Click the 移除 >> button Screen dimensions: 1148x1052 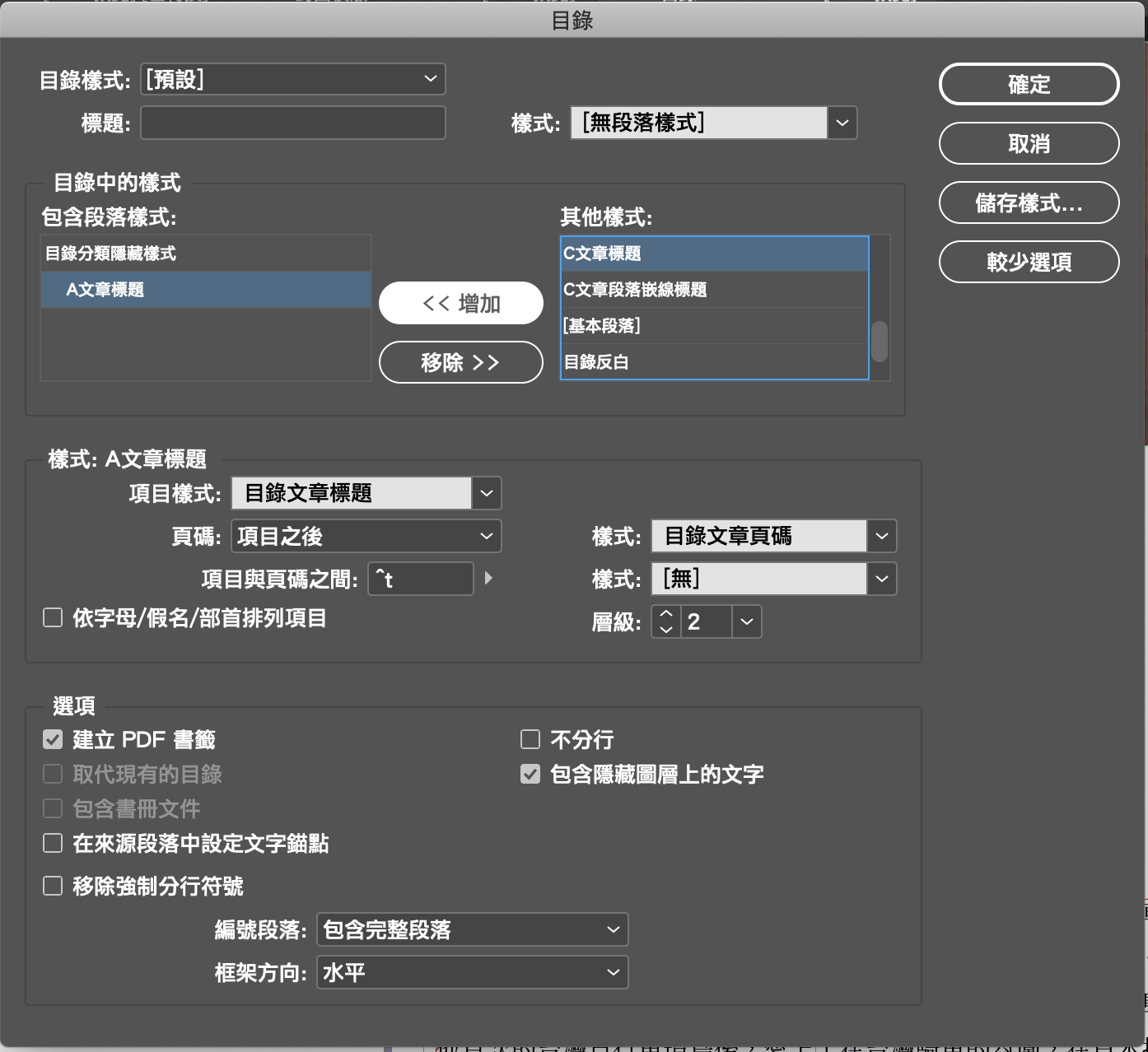460,362
